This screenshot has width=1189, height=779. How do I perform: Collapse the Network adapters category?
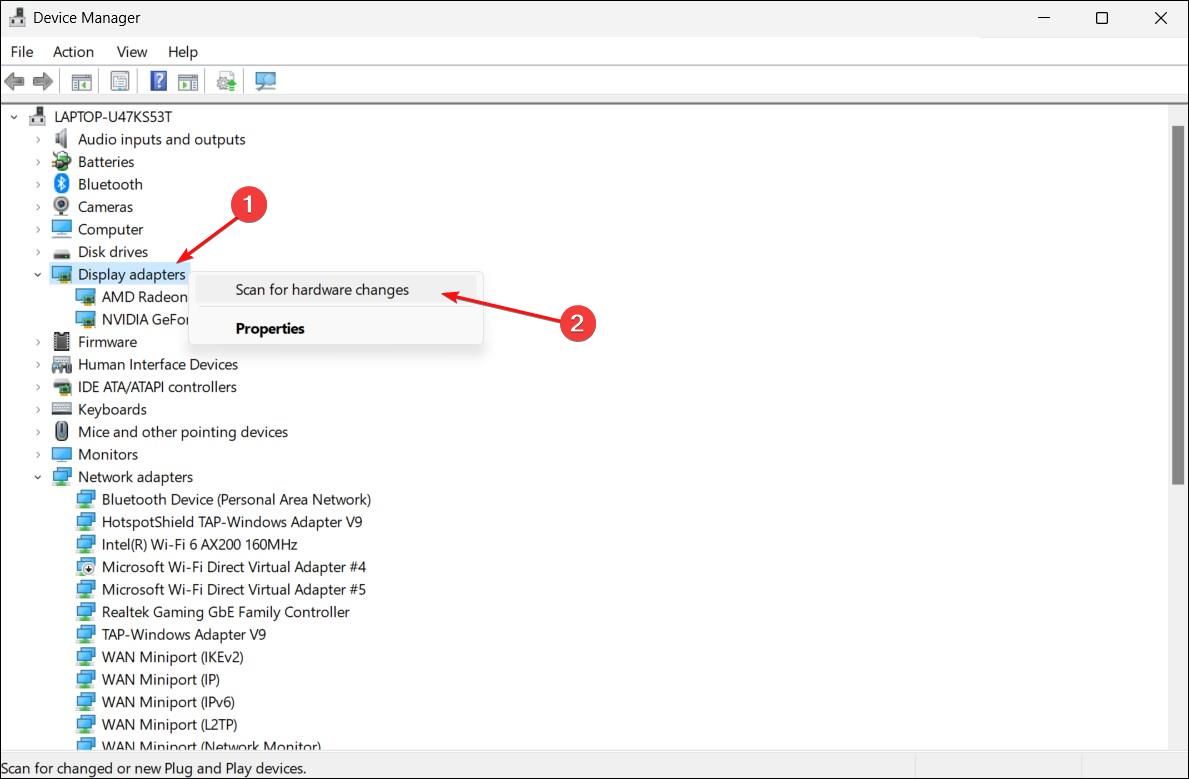tap(38, 476)
